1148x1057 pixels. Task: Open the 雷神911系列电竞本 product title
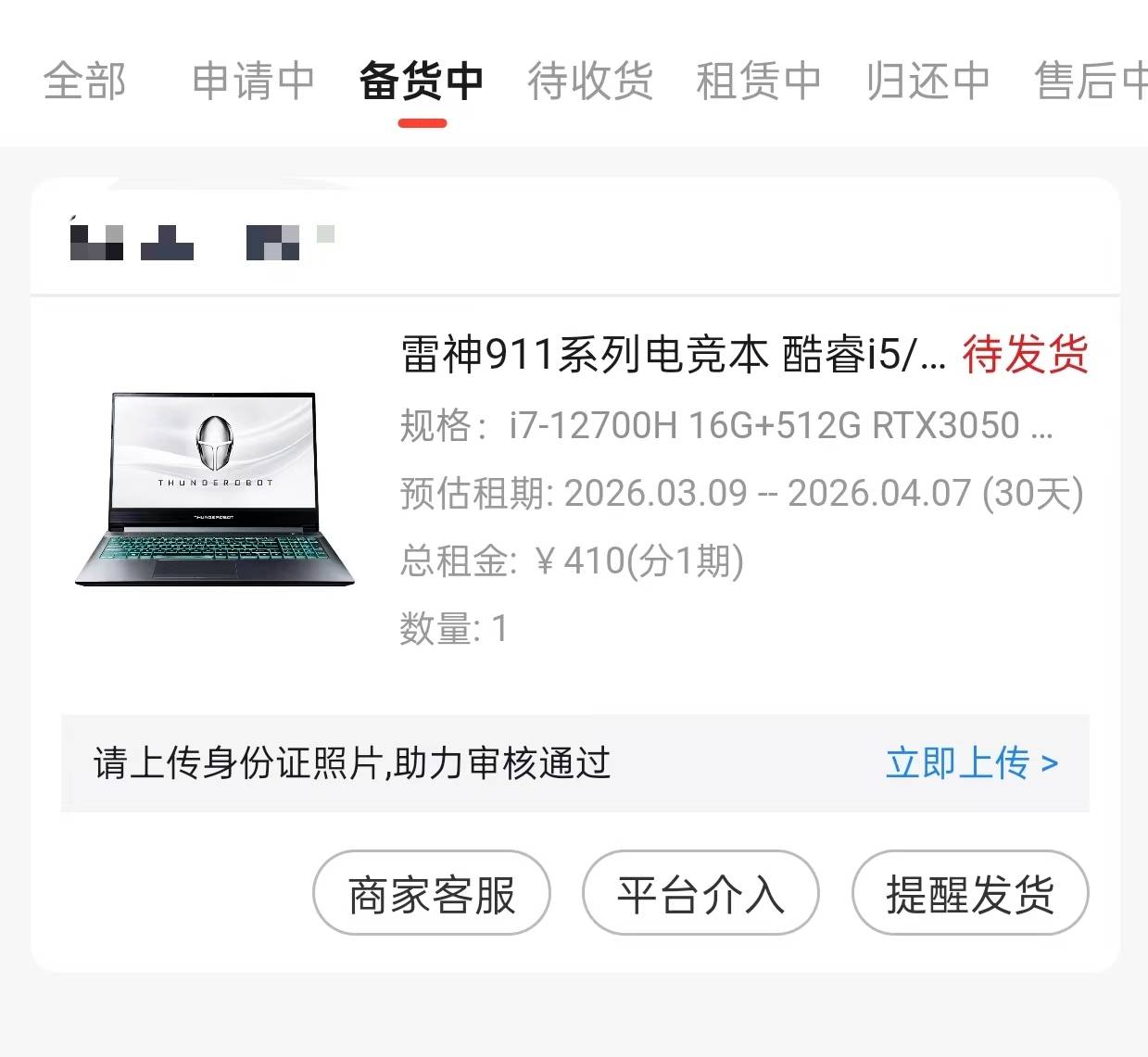click(674, 355)
